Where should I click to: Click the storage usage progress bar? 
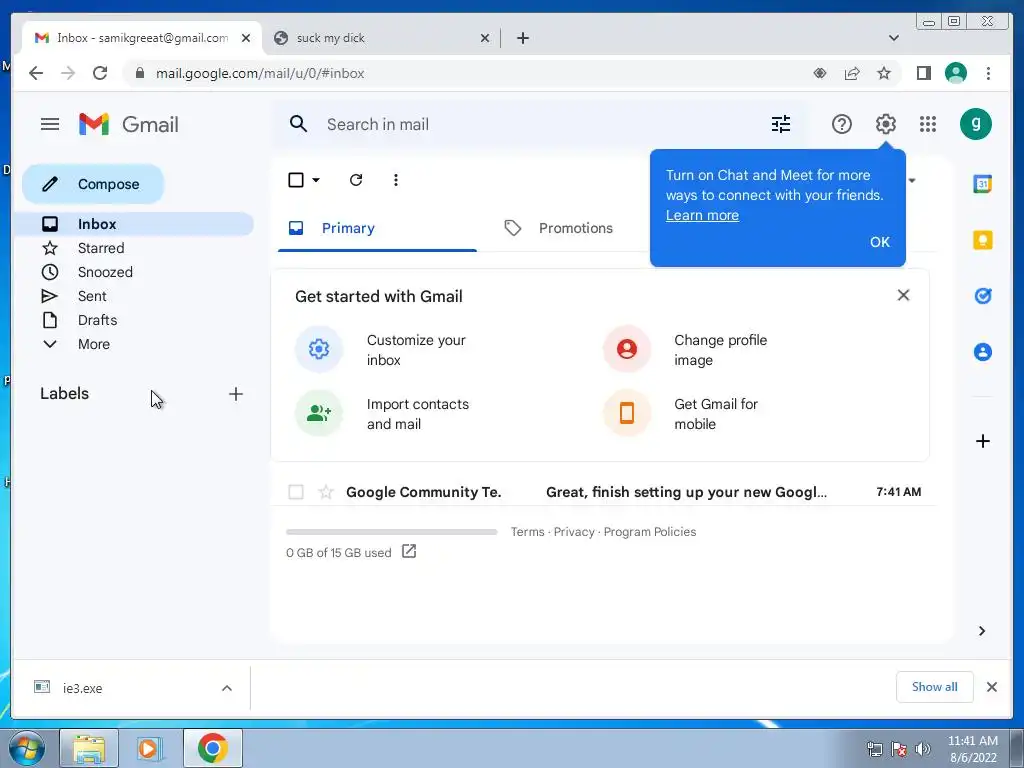click(392, 532)
